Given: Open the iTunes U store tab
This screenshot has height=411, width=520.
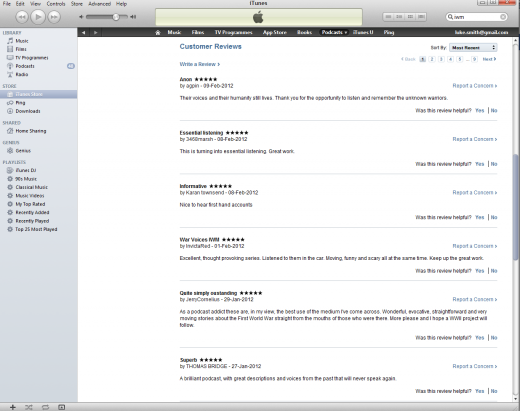Looking at the screenshot, I should coord(363,32).
